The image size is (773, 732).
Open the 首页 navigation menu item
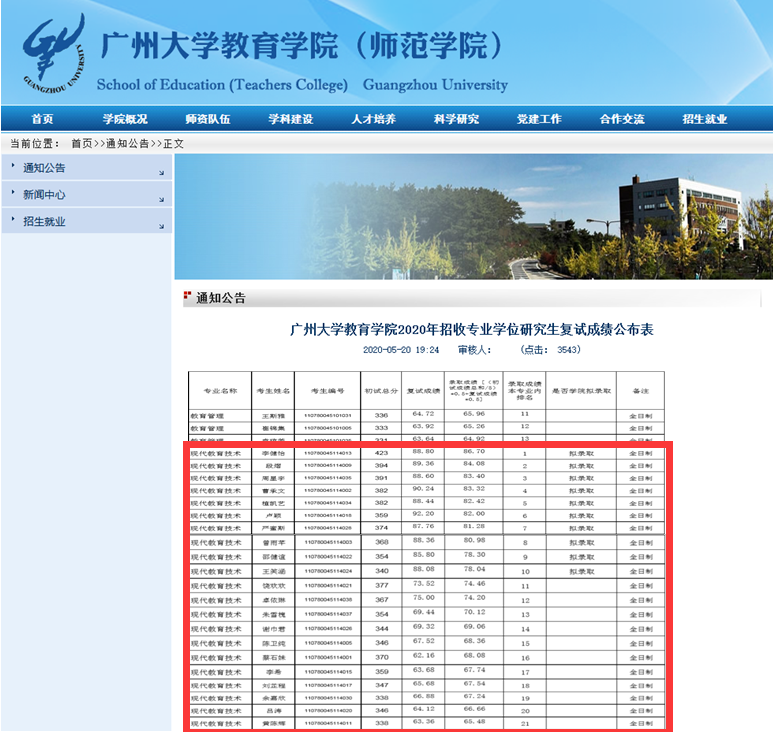(42, 119)
